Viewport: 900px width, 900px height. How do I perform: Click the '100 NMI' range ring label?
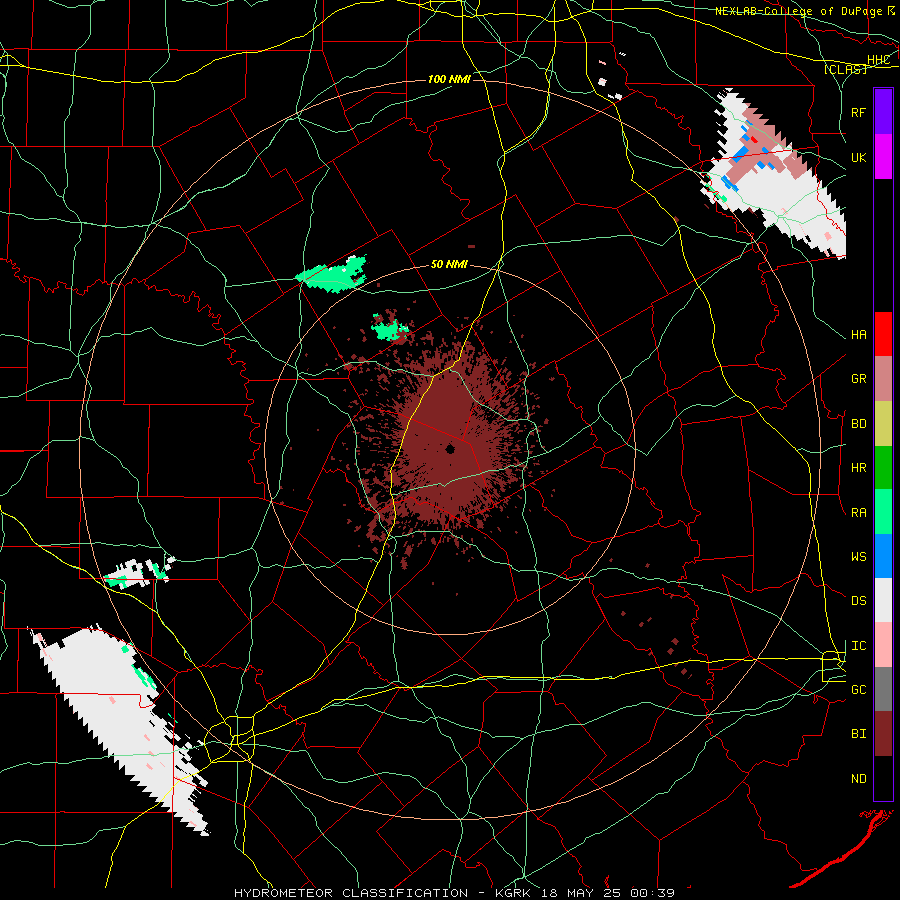(449, 79)
